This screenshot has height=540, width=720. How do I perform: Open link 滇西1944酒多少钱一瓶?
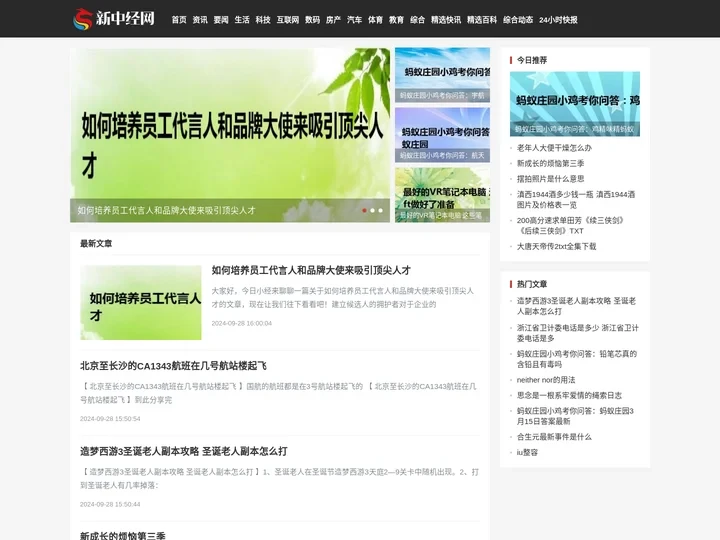[x=576, y=199]
